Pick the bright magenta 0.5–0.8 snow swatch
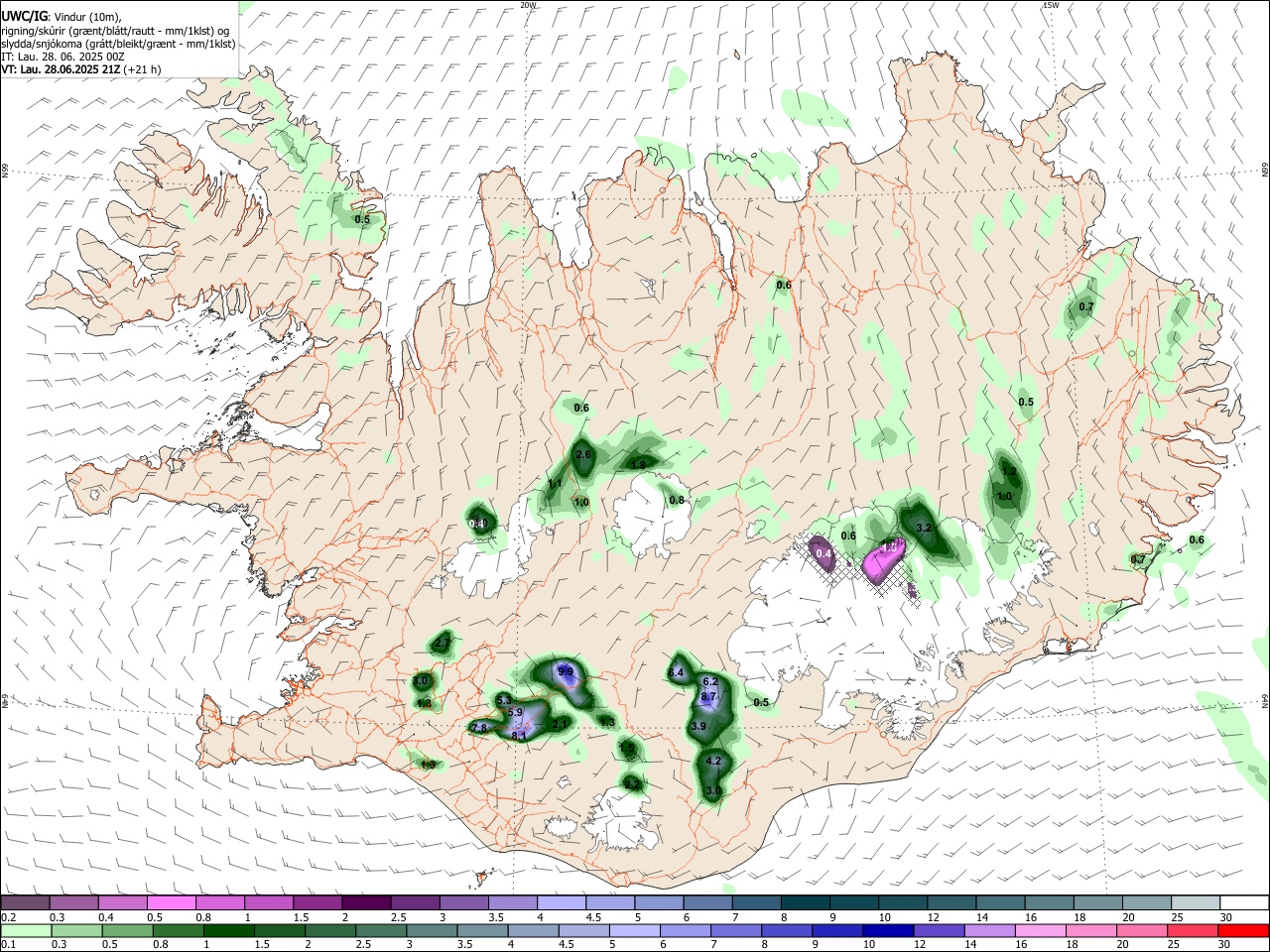Screen dimensions: 1270x952 coord(171,902)
